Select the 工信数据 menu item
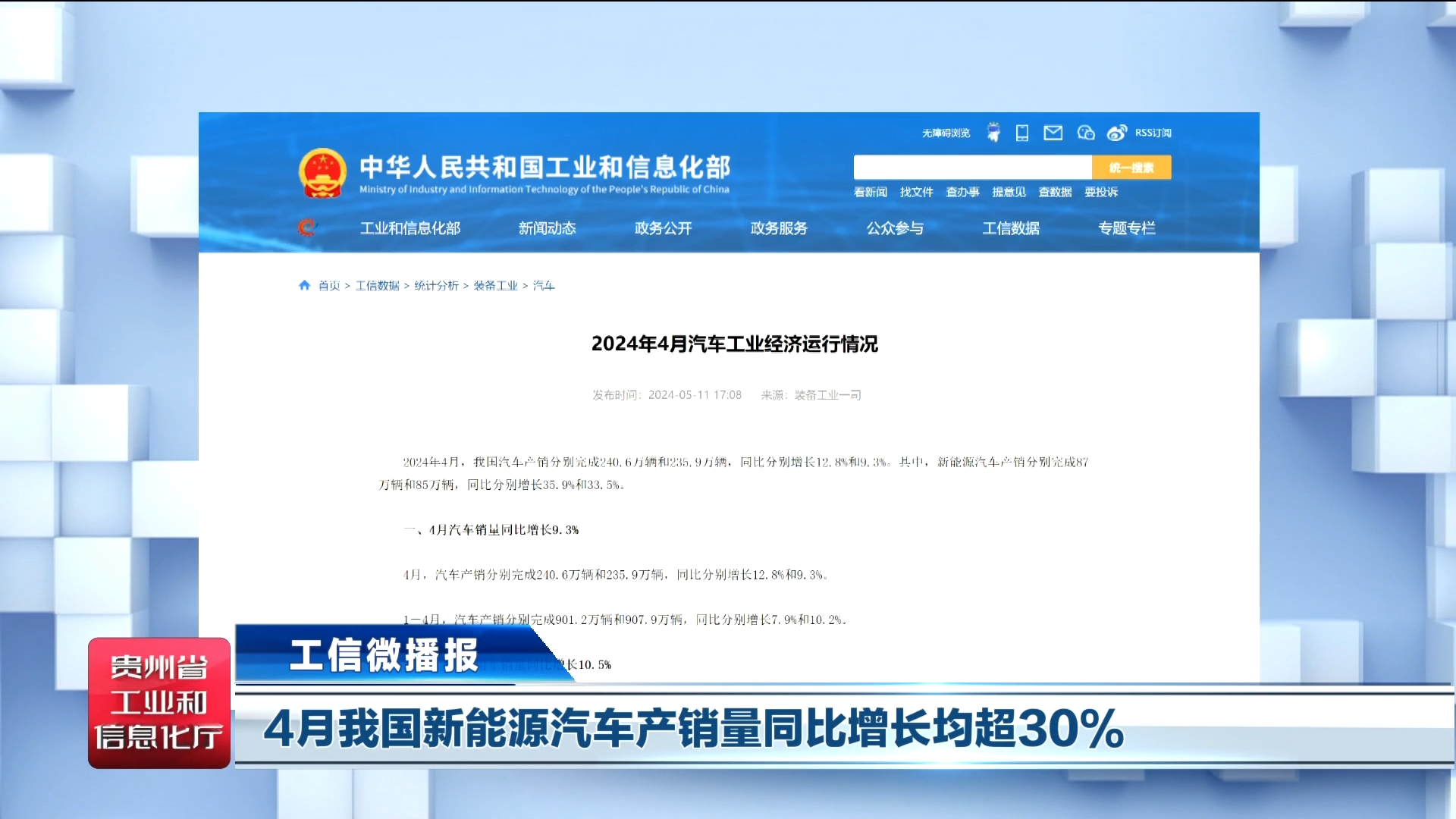The height and width of the screenshot is (819, 1456). pyautogui.click(x=1010, y=227)
